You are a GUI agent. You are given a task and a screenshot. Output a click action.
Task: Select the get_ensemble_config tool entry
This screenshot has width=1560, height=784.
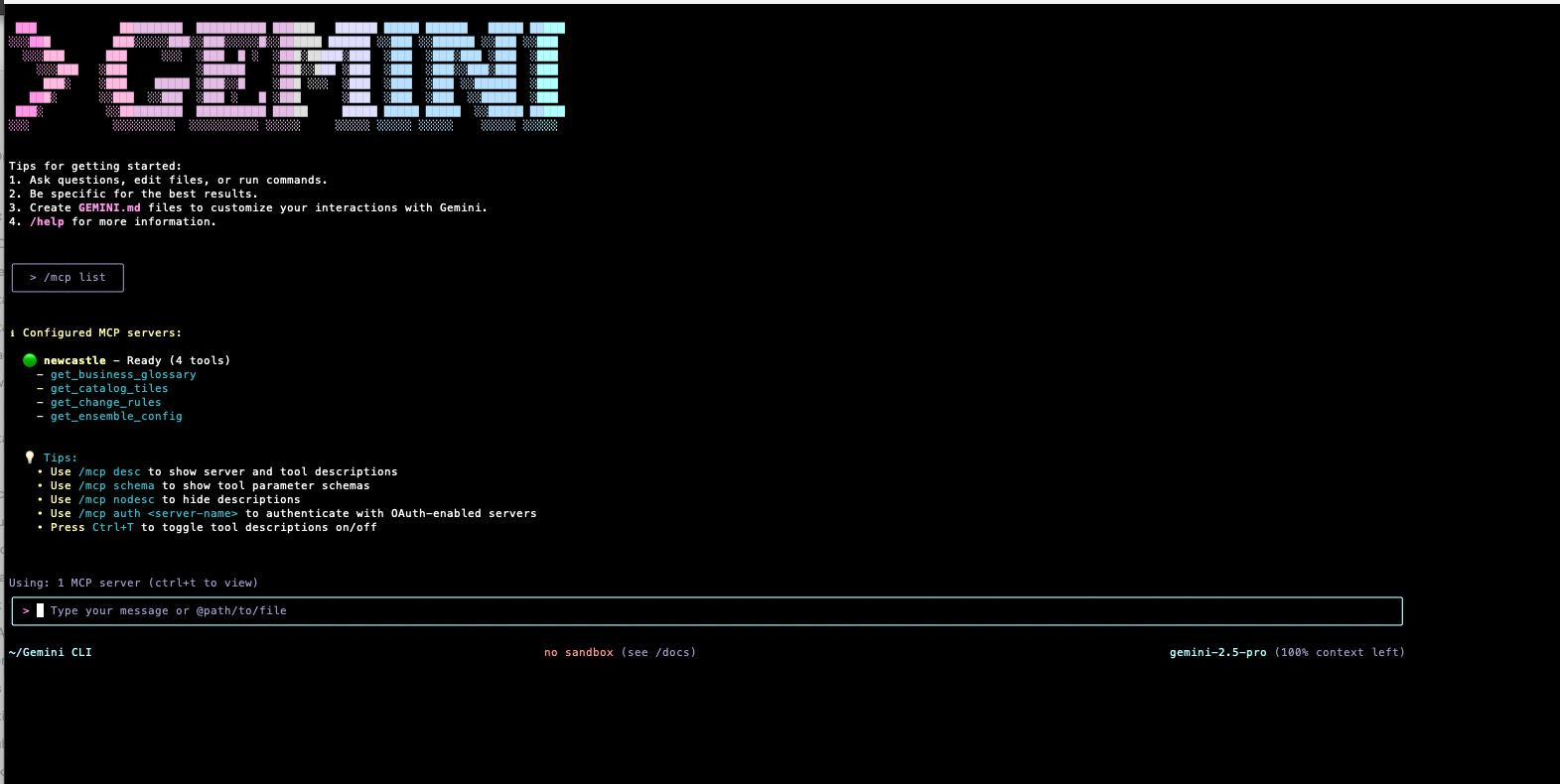pyautogui.click(x=116, y=417)
